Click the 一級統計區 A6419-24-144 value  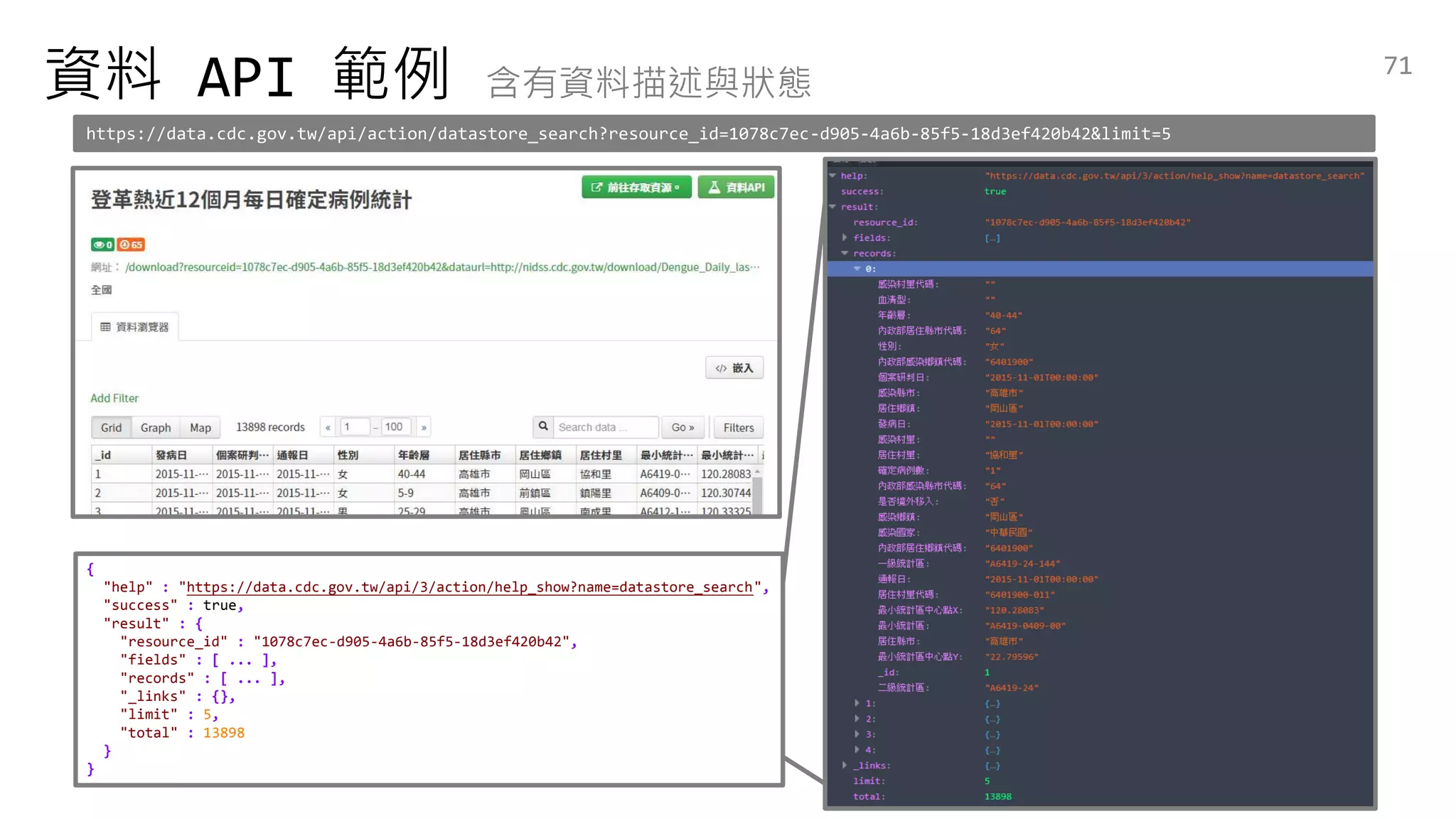tap(1022, 564)
